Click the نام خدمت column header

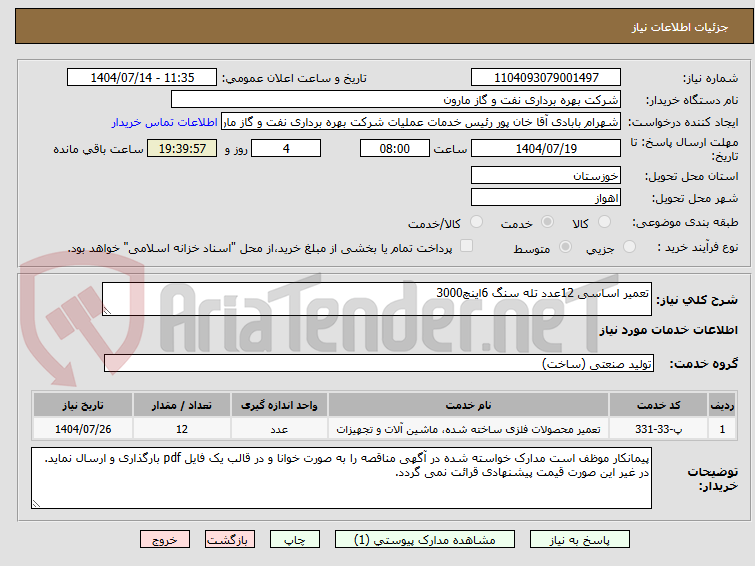click(x=469, y=405)
